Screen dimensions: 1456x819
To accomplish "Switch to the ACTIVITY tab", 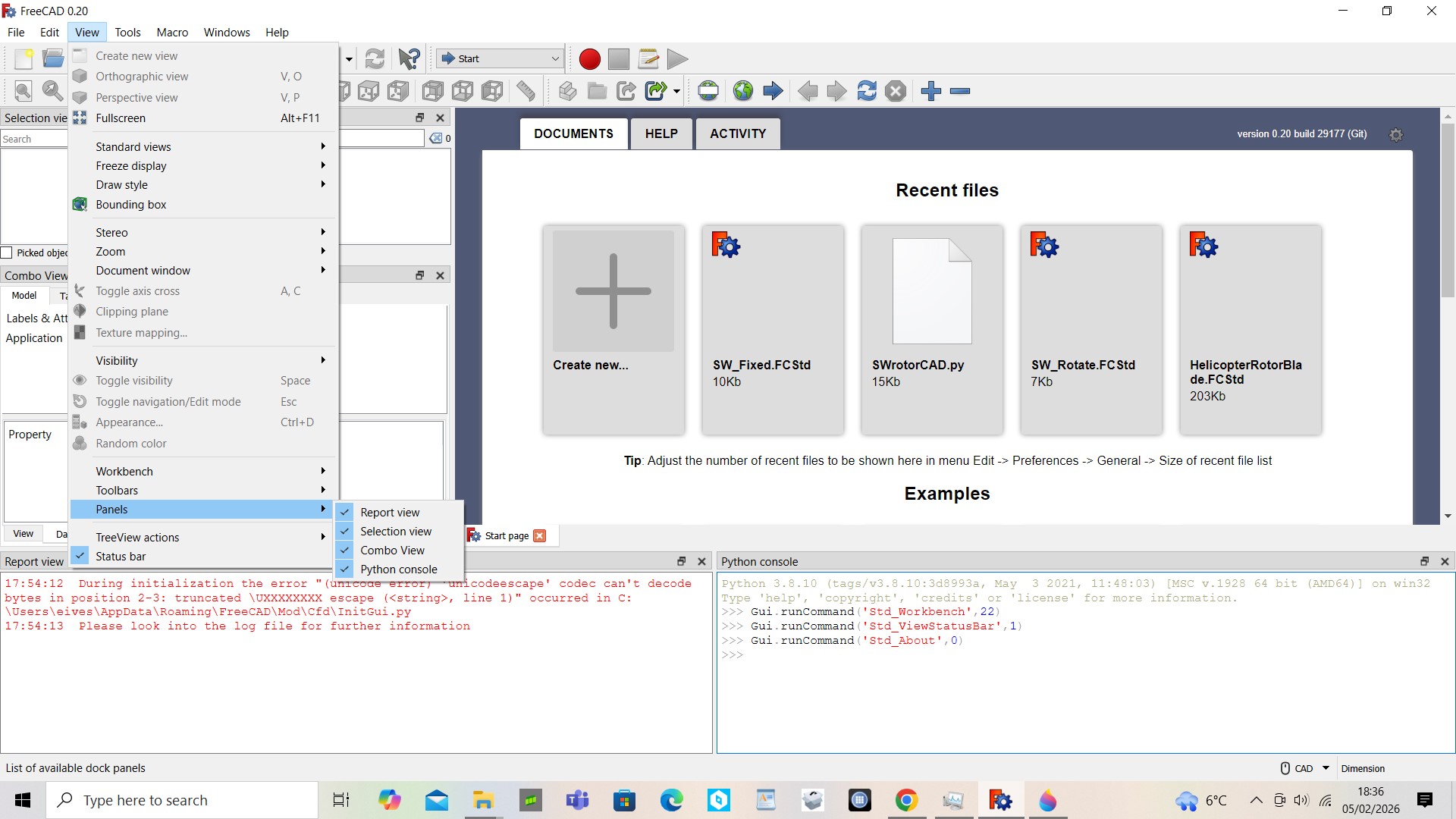I will [737, 133].
